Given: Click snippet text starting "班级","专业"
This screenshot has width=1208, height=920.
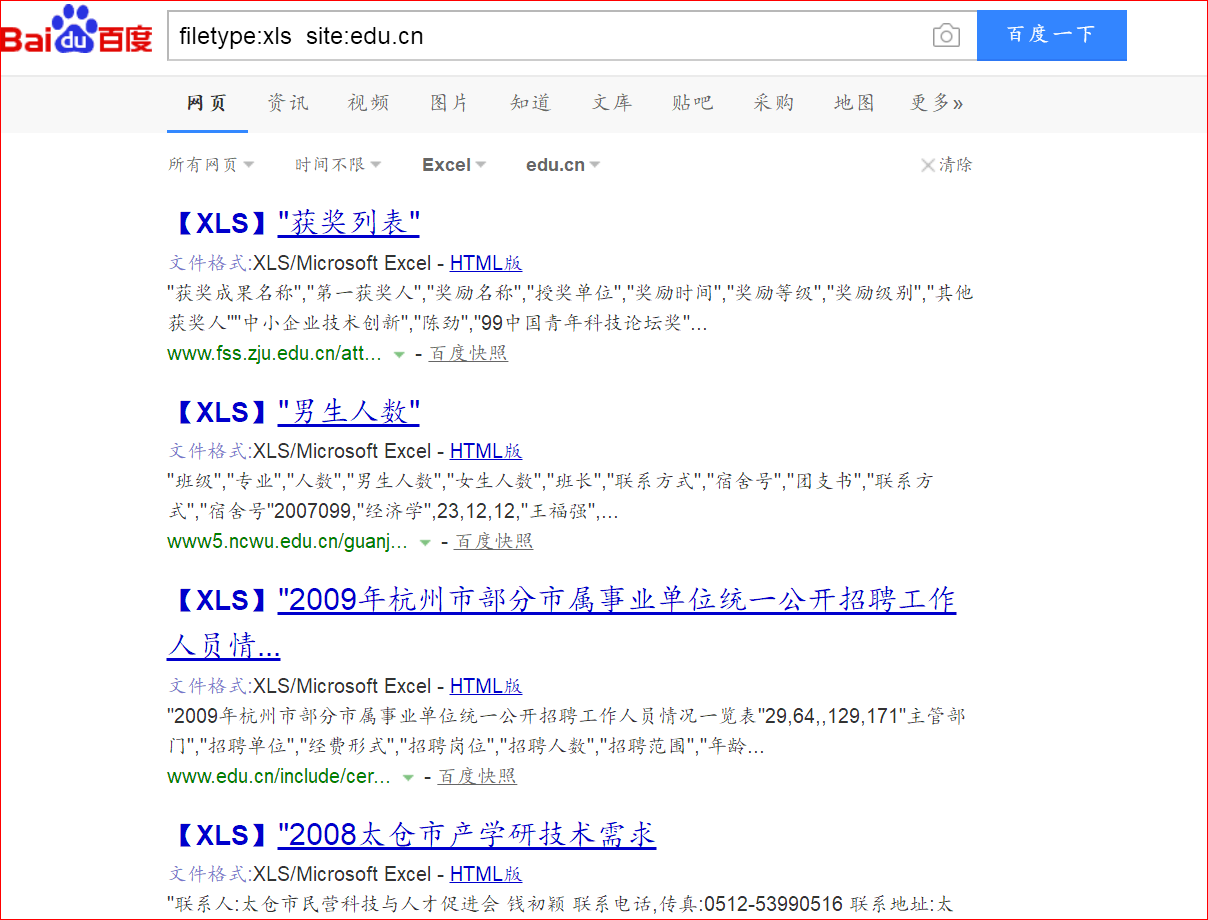Looking at the screenshot, I should 551,496.
